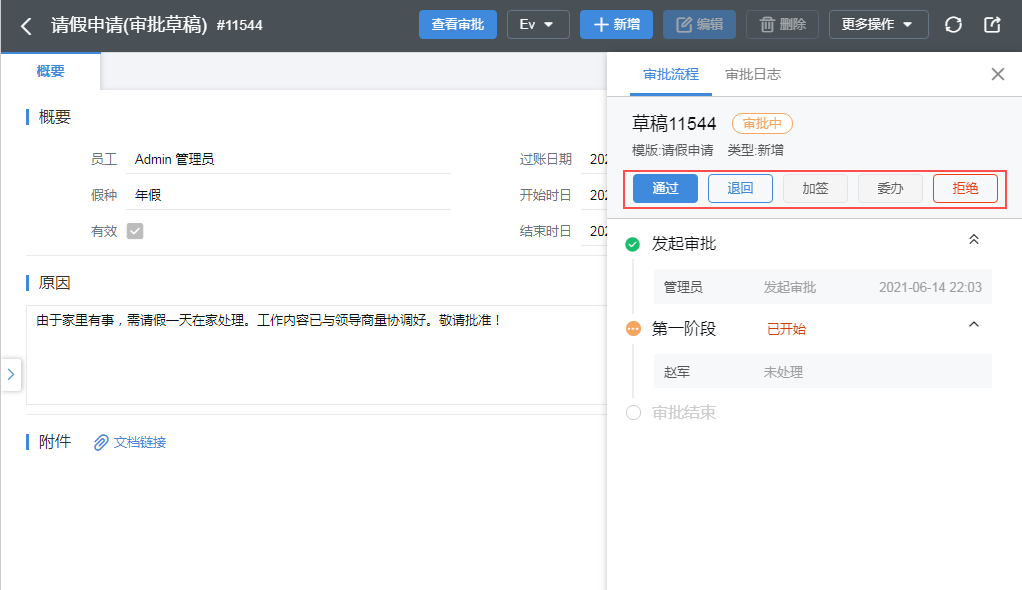The width and height of the screenshot is (1022, 590).
Task: Click the export share icon top right
Action: [992, 25]
